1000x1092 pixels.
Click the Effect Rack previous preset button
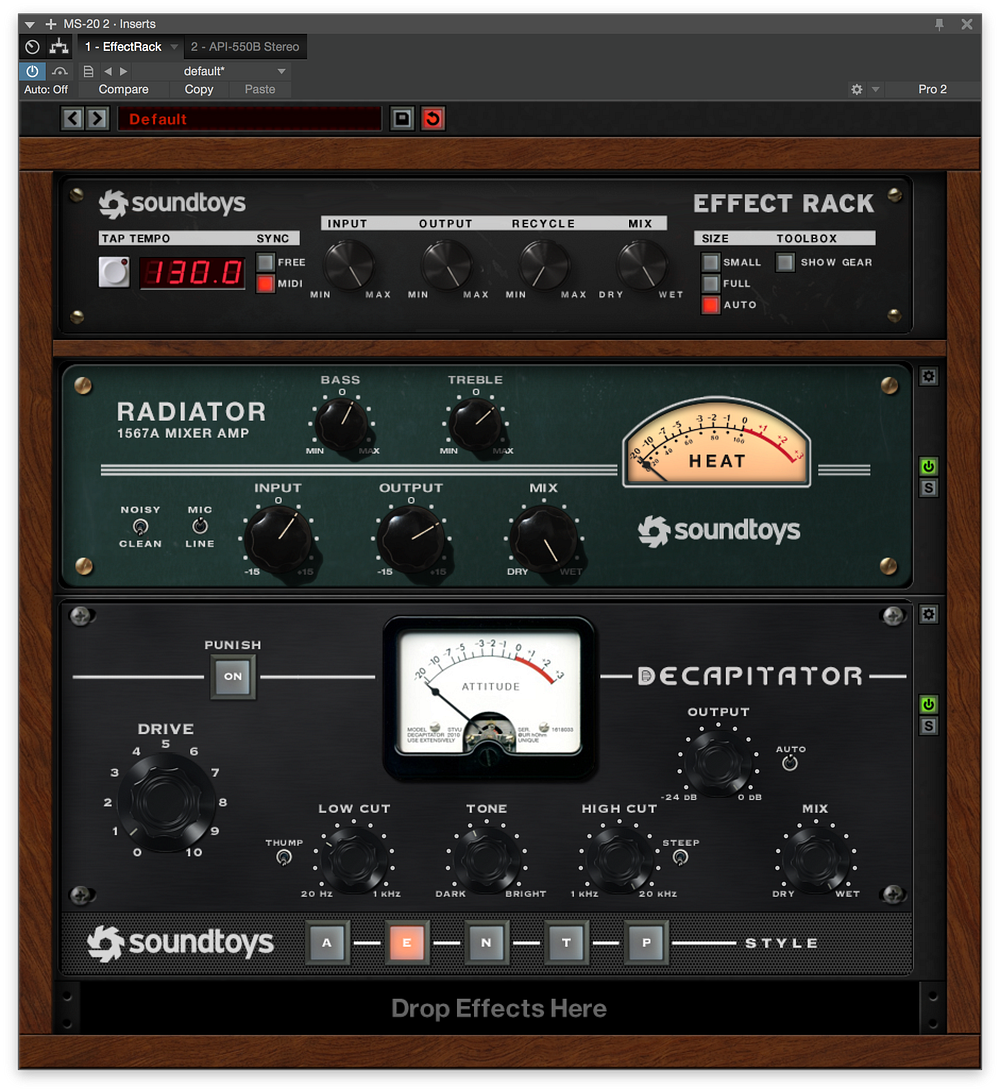pyautogui.click(x=73, y=118)
